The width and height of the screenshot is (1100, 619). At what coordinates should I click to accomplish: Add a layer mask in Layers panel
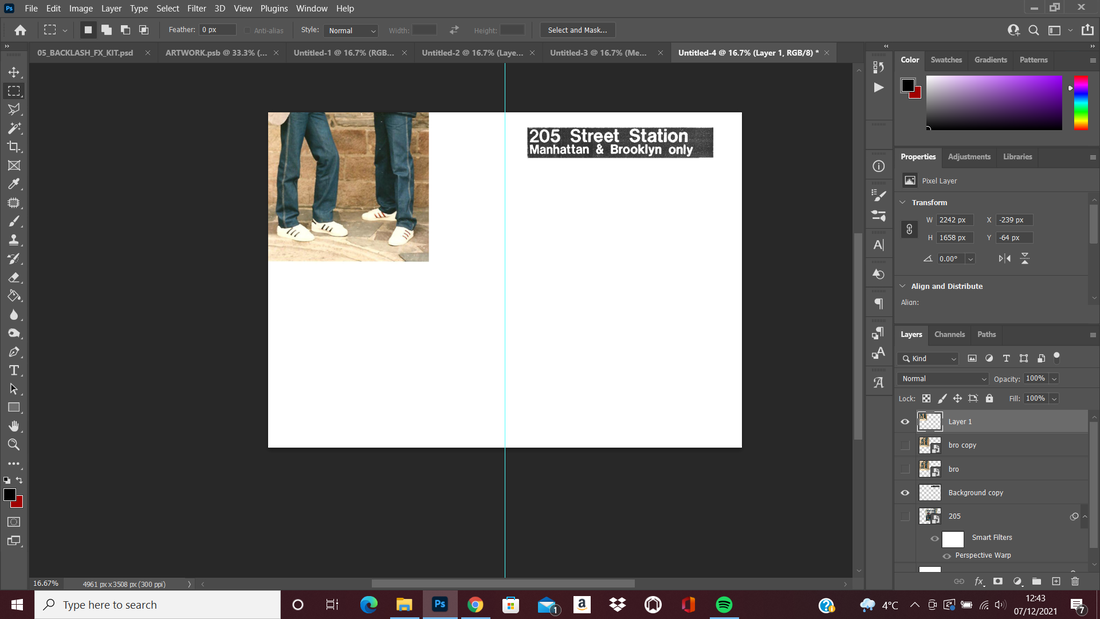point(998,581)
